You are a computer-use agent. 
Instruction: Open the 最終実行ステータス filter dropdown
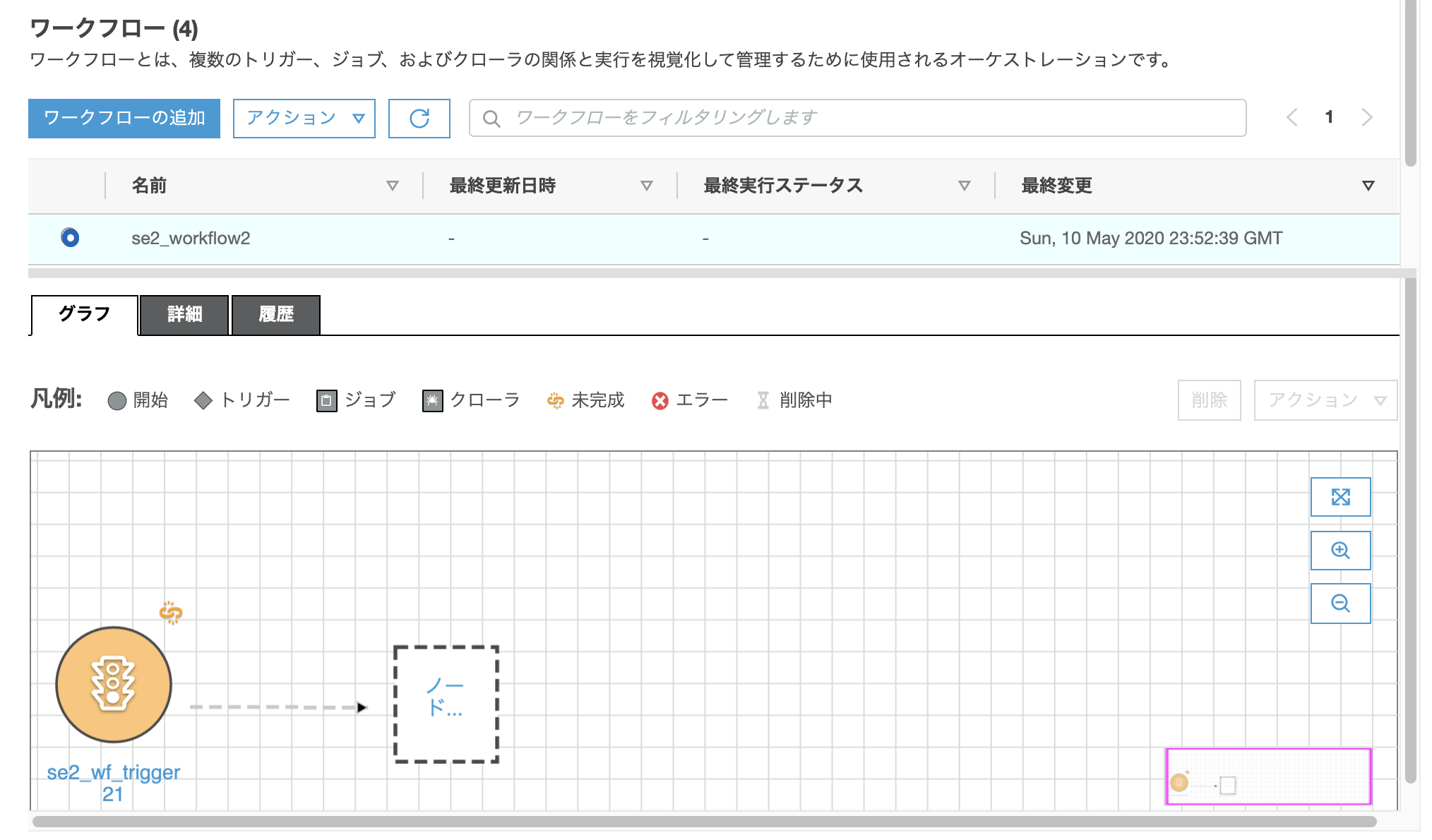[x=963, y=186]
